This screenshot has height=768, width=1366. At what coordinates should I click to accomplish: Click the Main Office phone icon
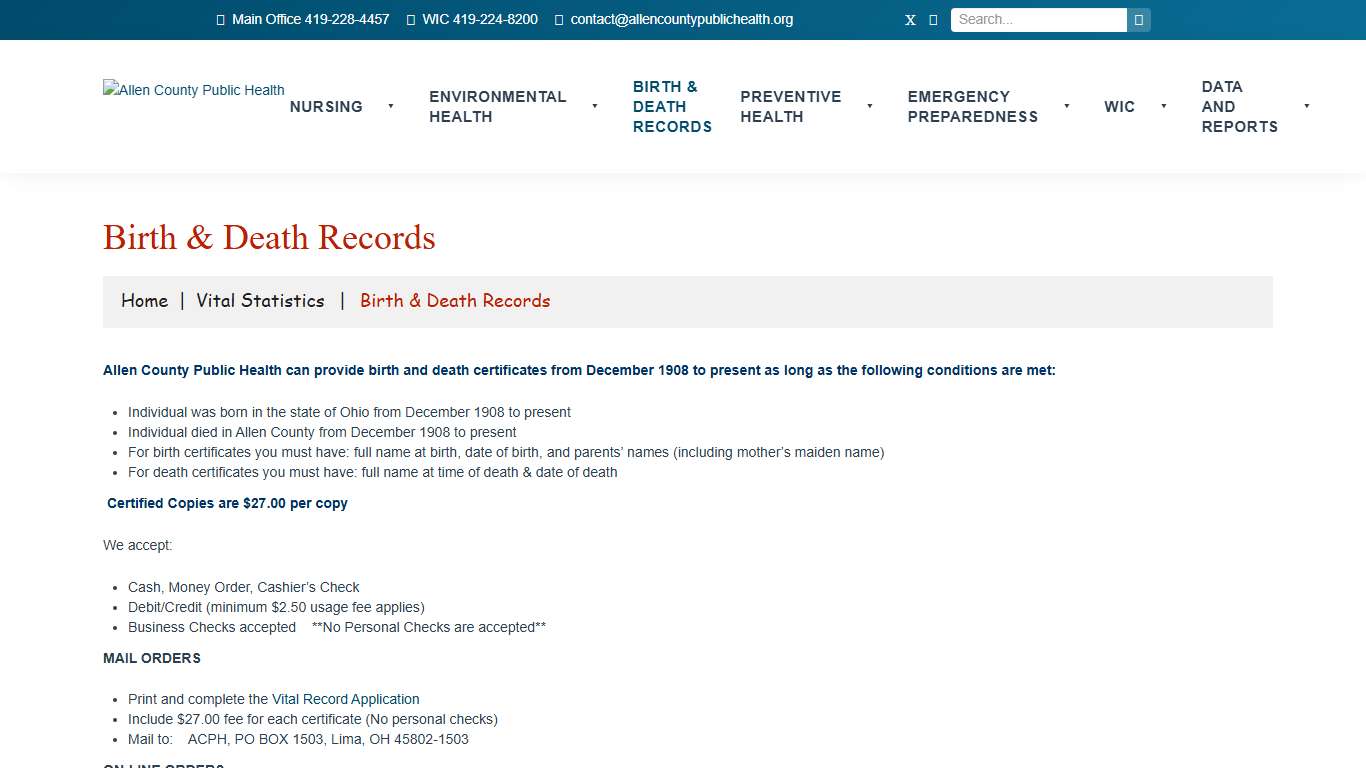(220, 19)
